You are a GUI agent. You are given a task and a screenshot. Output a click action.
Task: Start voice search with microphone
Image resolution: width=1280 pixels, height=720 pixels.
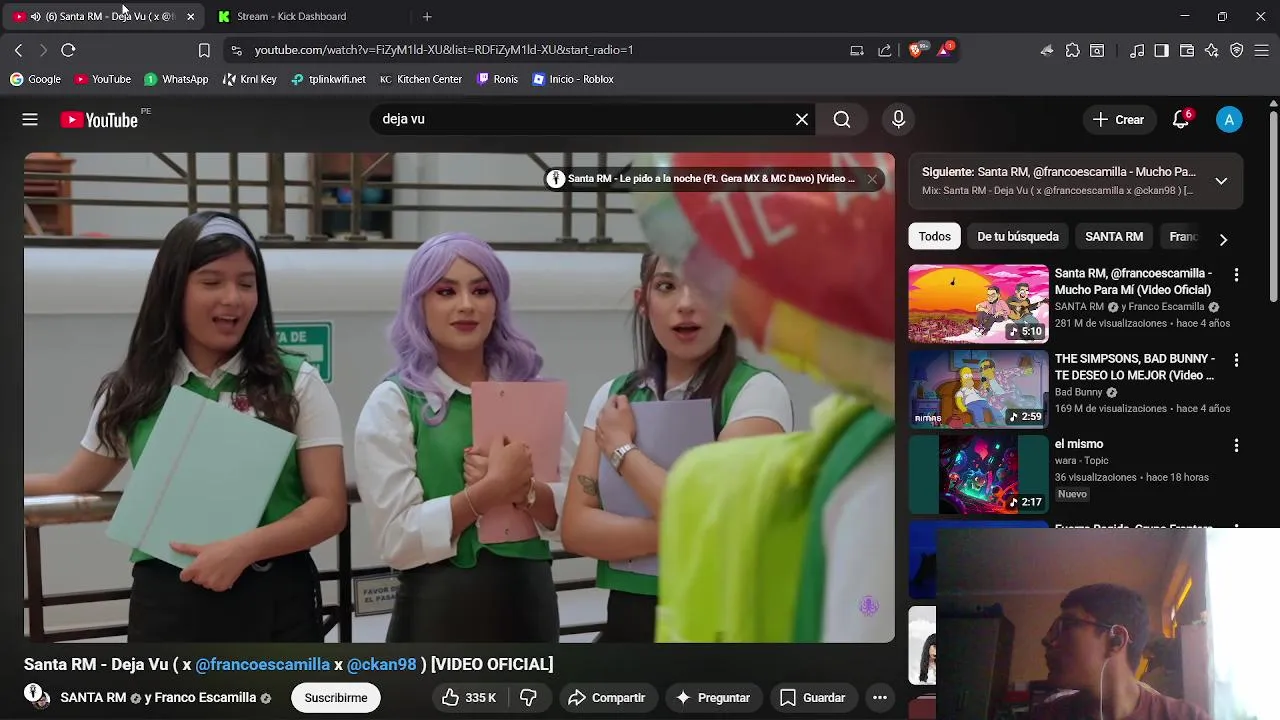[x=898, y=119]
